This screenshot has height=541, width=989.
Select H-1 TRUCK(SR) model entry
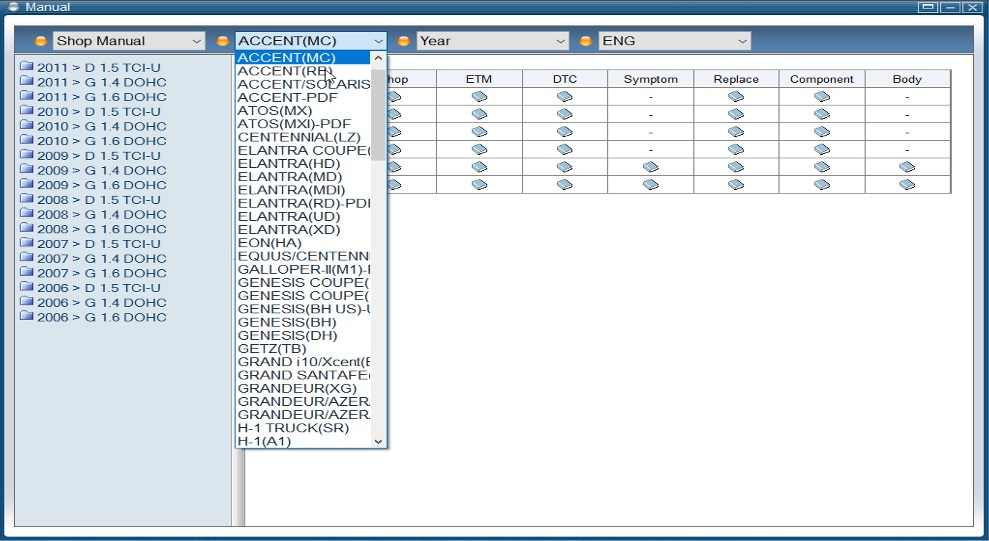(293, 428)
